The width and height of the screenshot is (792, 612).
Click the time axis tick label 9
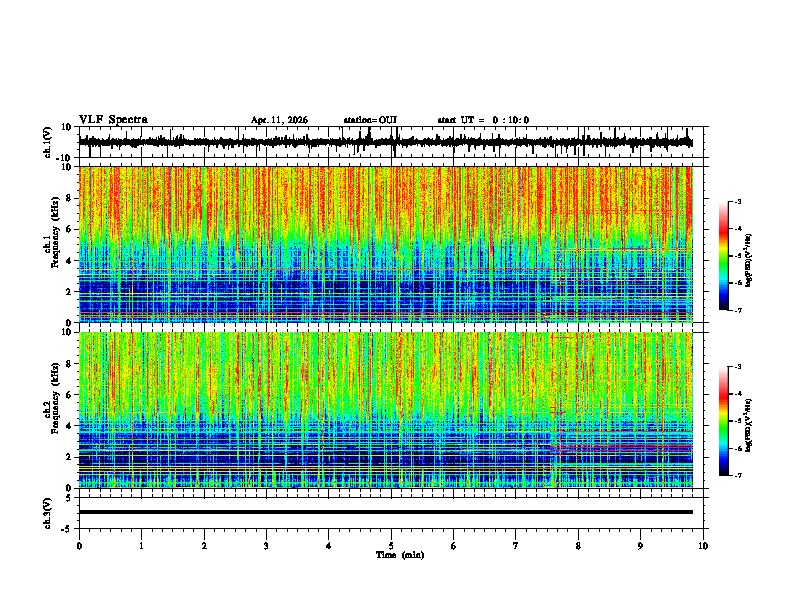pyautogui.click(x=640, y=546)
